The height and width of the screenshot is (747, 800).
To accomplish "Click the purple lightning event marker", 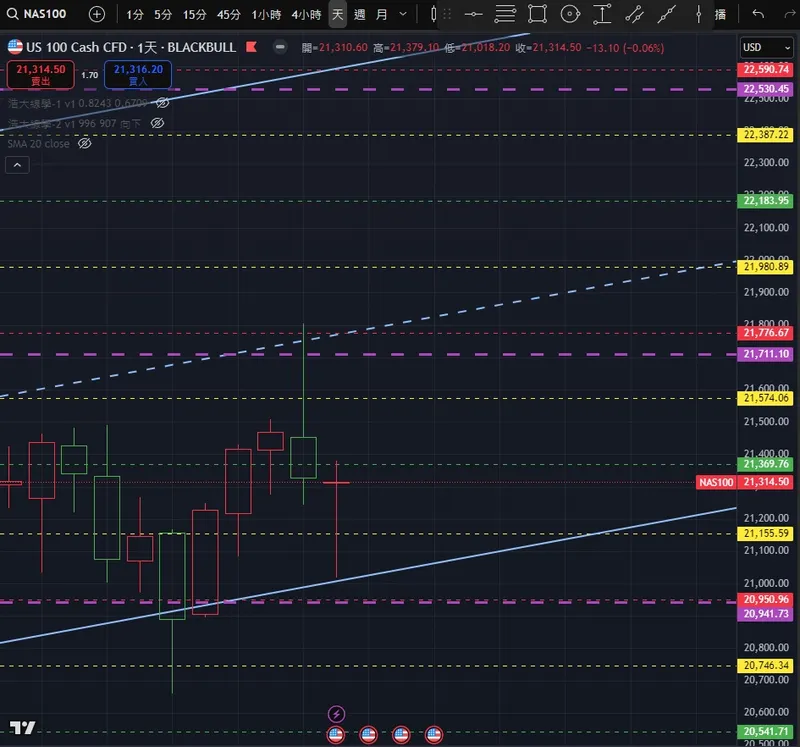I will [336, 714].
